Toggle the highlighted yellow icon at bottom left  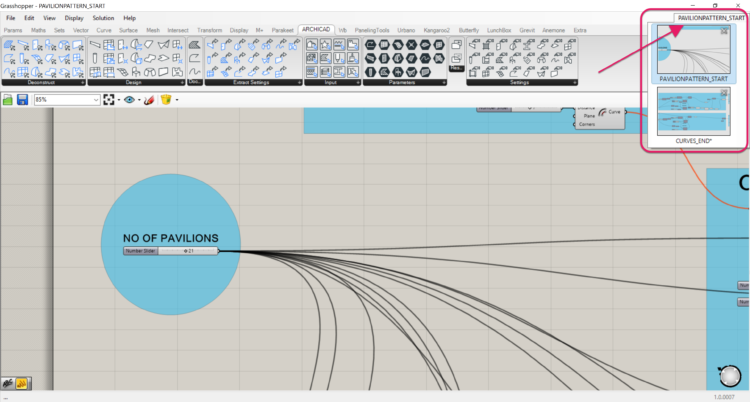point(20,382)
